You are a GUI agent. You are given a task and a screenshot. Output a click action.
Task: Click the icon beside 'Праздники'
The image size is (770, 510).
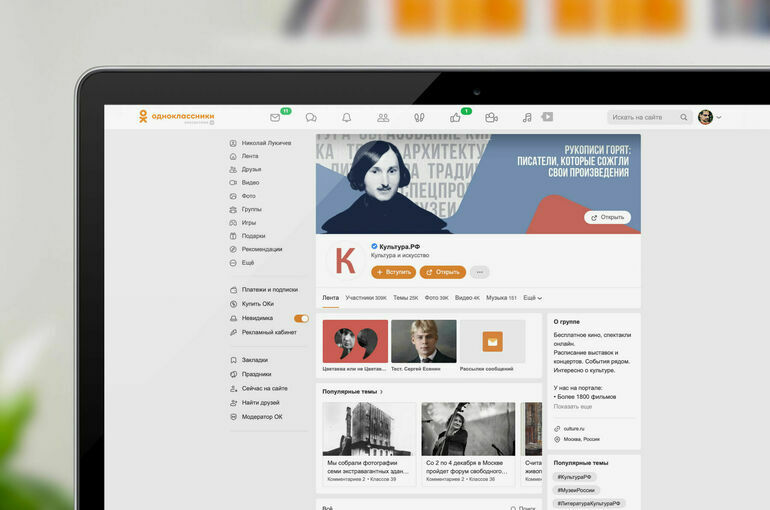click(234, 374)
